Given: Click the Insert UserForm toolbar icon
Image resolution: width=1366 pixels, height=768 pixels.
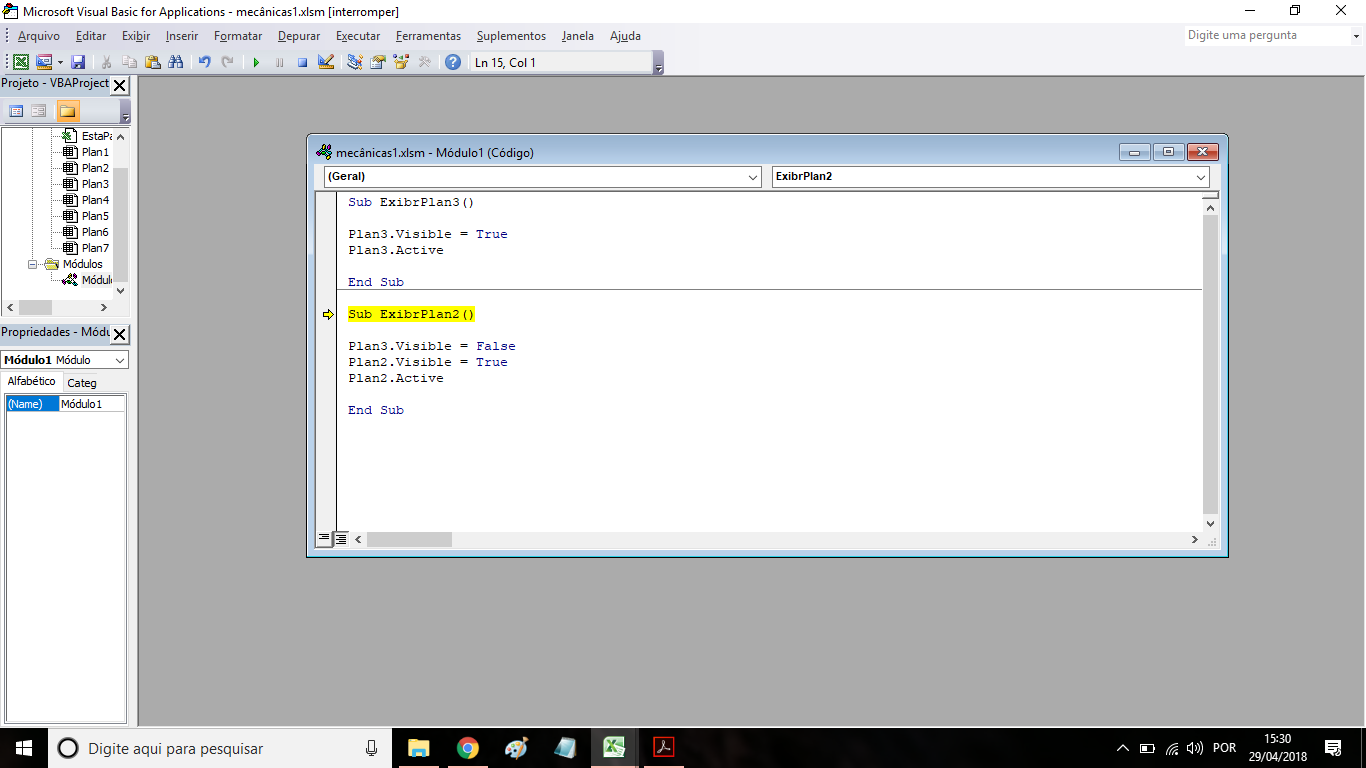Looking at the screenshot, I should tap(44, 62).
